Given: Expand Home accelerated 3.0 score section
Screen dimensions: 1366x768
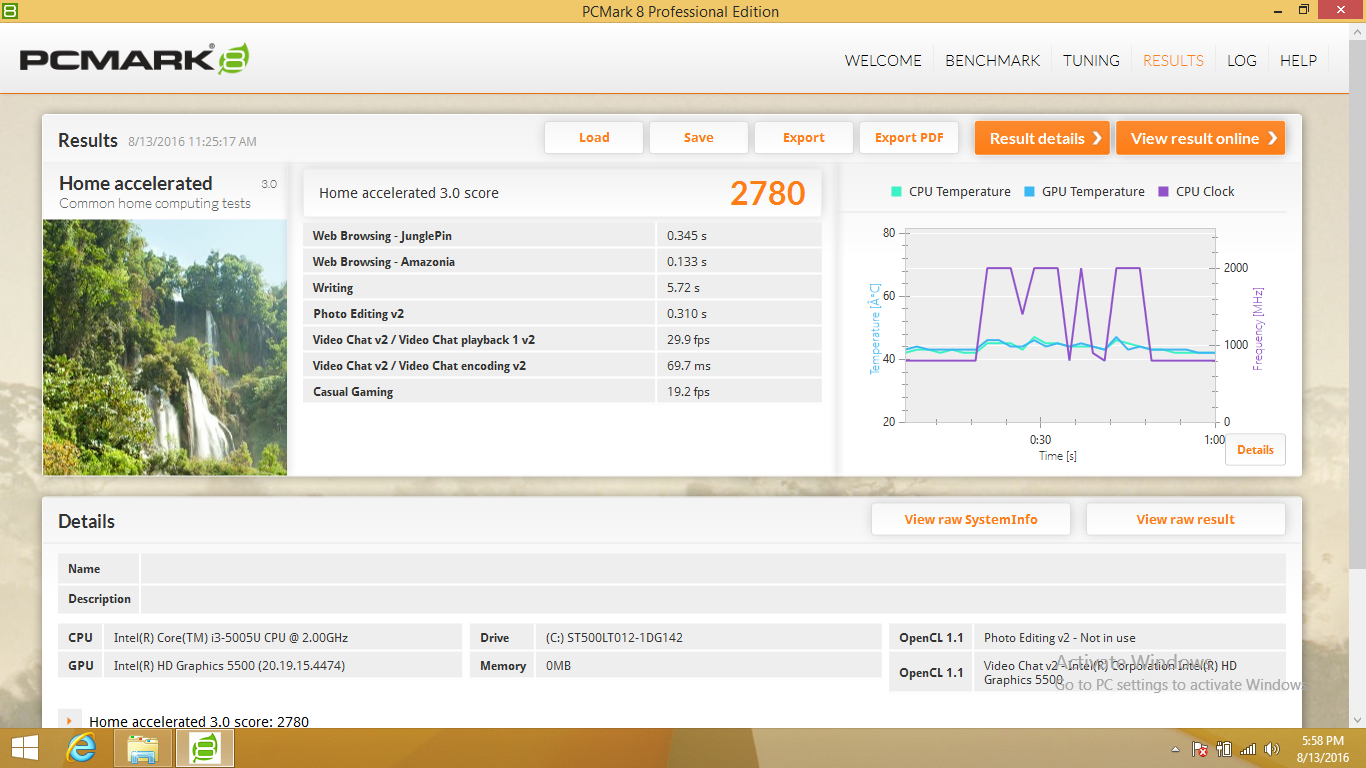Looking at the screenshot, I should [x=69, y=721].
